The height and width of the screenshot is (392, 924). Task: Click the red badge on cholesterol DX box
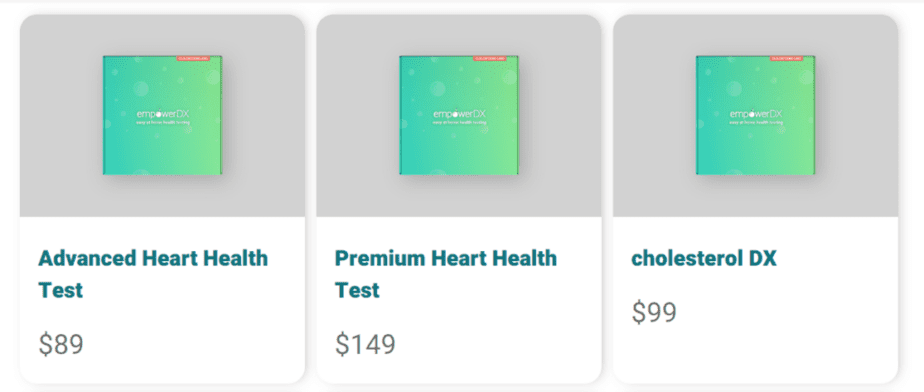(787, 58)
